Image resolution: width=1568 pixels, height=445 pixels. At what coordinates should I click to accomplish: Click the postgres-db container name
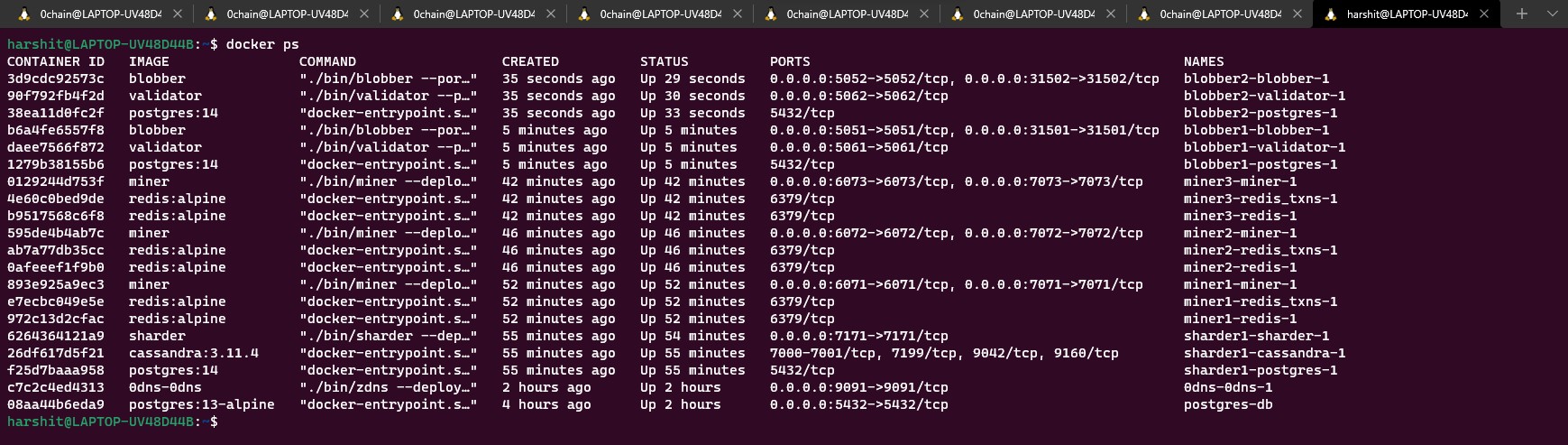(x=1228, y=404)
